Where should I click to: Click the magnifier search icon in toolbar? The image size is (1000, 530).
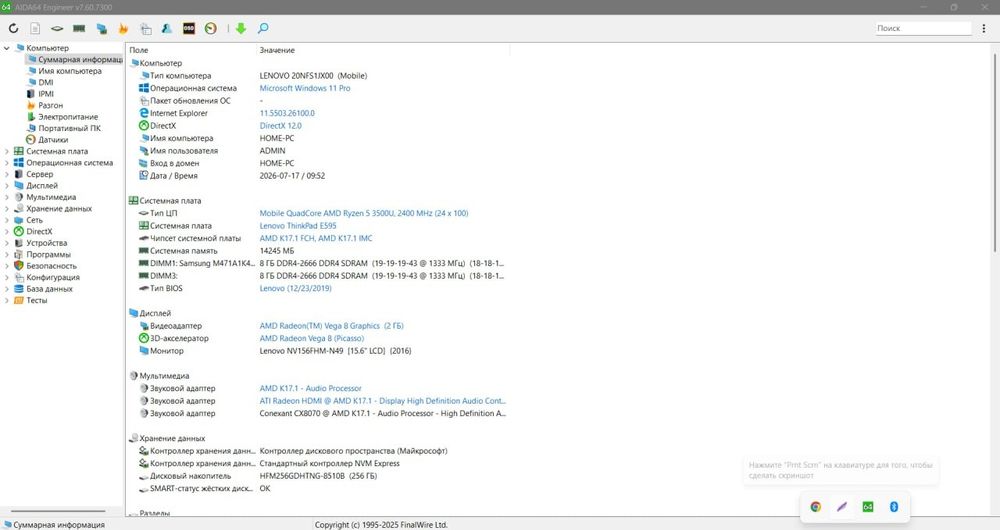coord(263,28)
